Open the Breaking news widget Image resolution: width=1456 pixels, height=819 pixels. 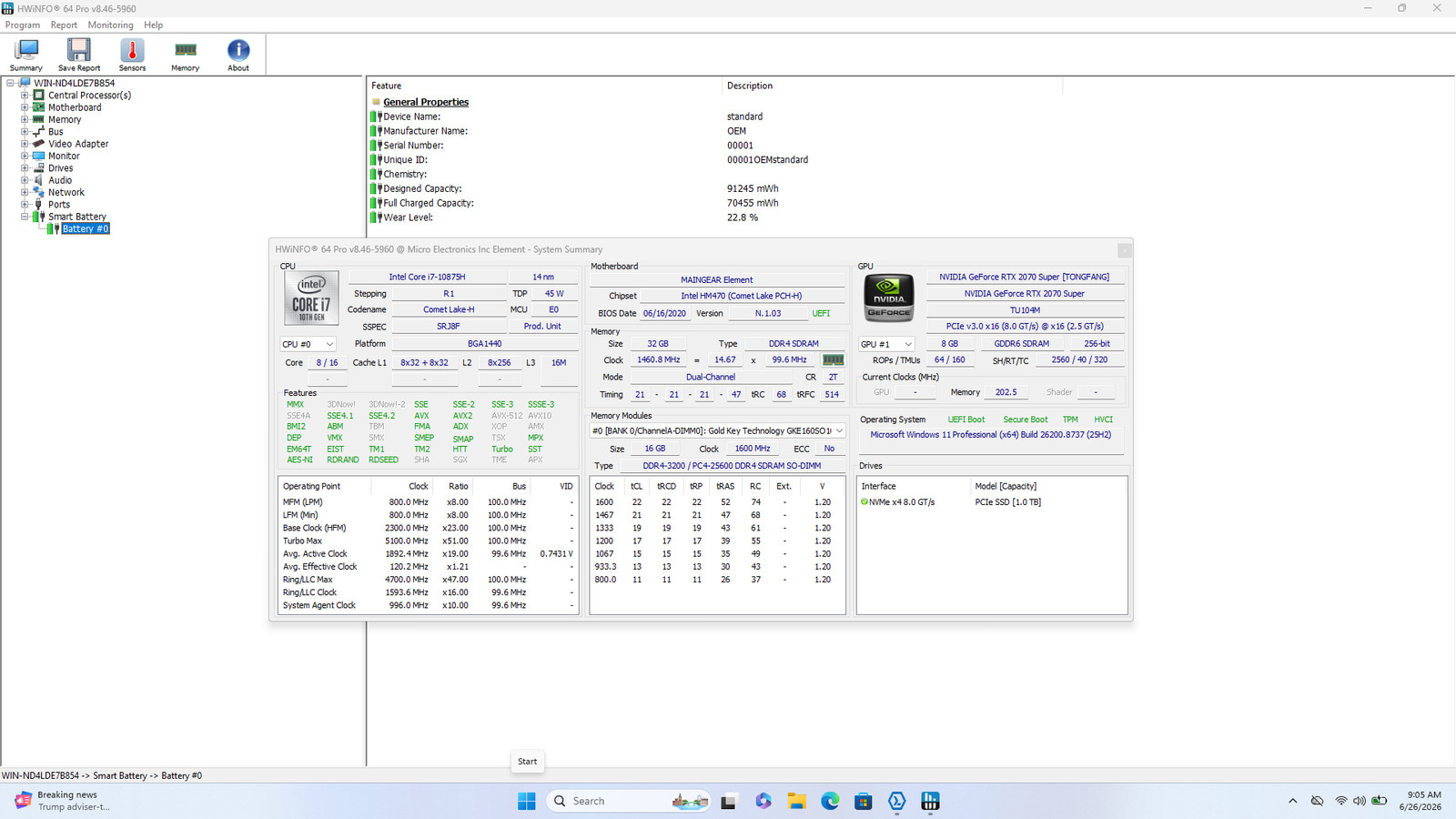point(62,801)
